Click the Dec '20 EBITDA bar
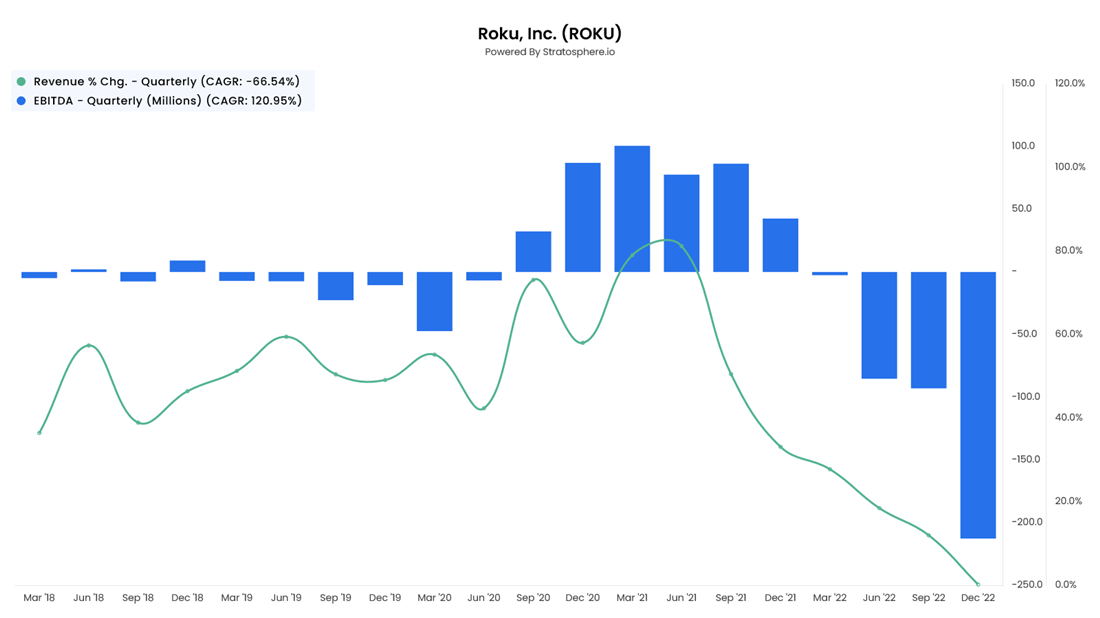 [x=583, y=217]
